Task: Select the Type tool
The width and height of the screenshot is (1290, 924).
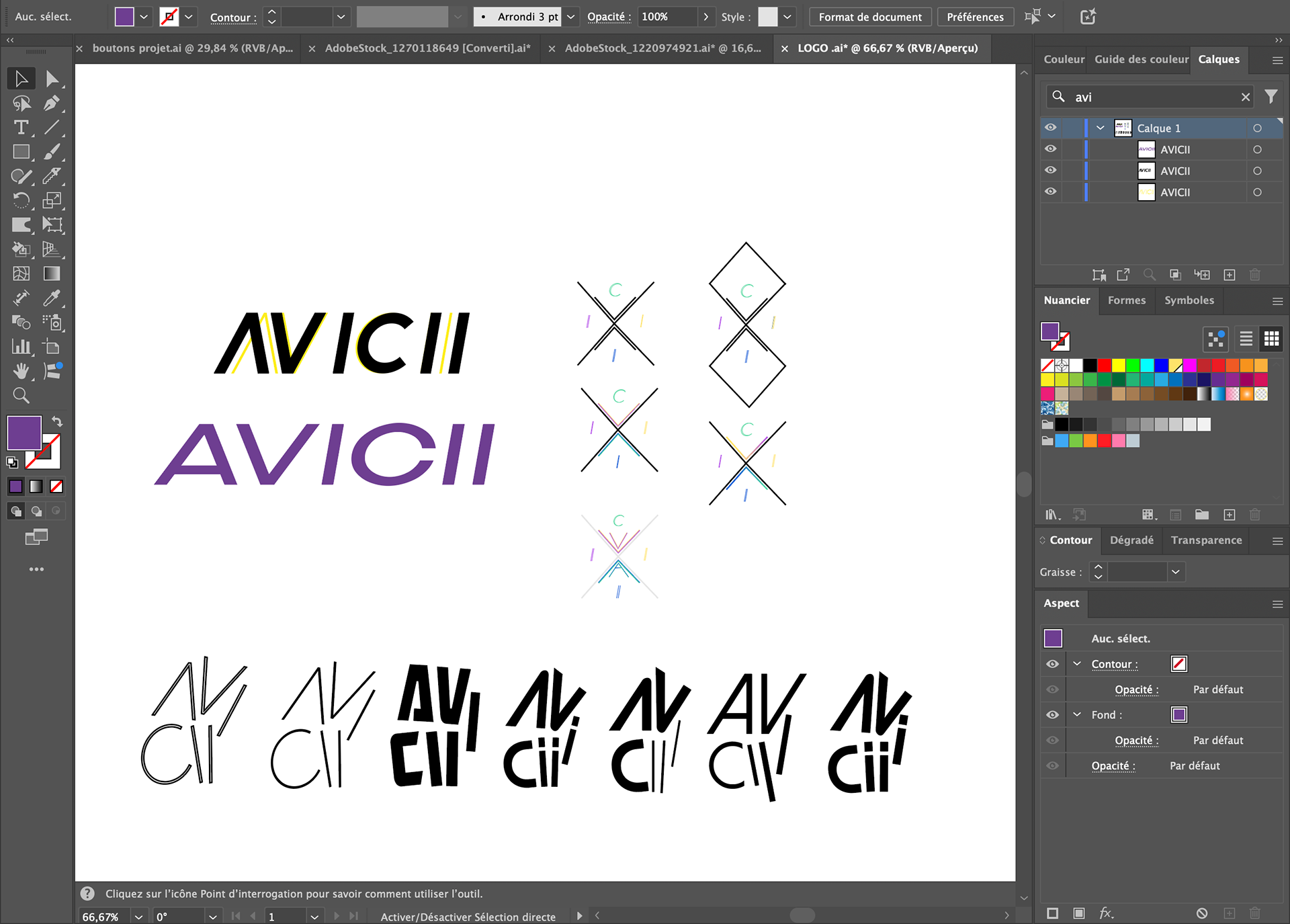Action: 21,127
